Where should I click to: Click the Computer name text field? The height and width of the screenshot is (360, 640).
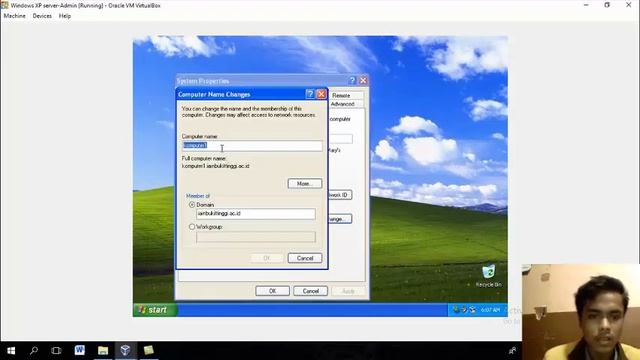[x=252, y=146]
